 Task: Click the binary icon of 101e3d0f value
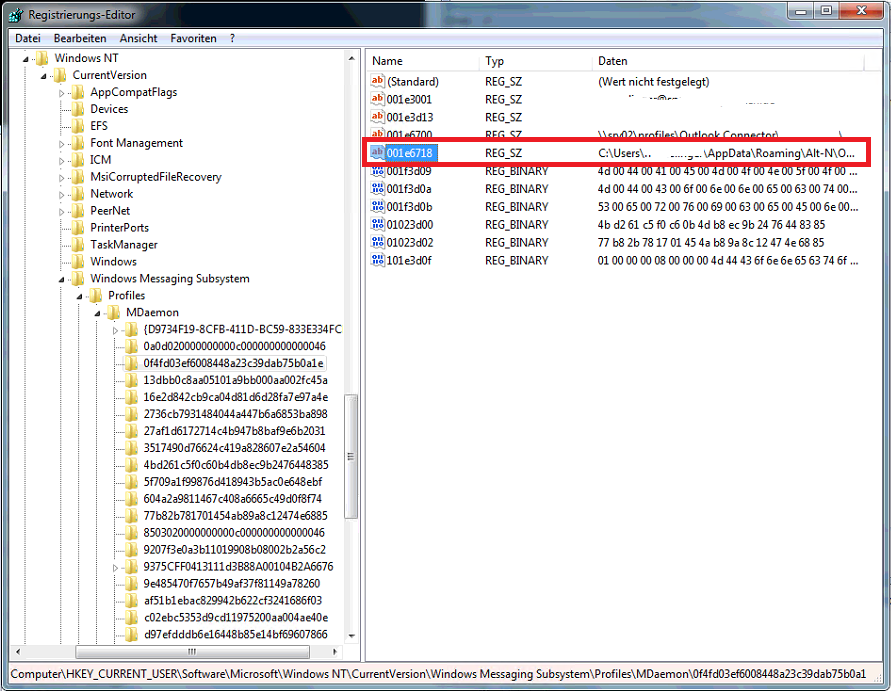(x=377, y=261)
